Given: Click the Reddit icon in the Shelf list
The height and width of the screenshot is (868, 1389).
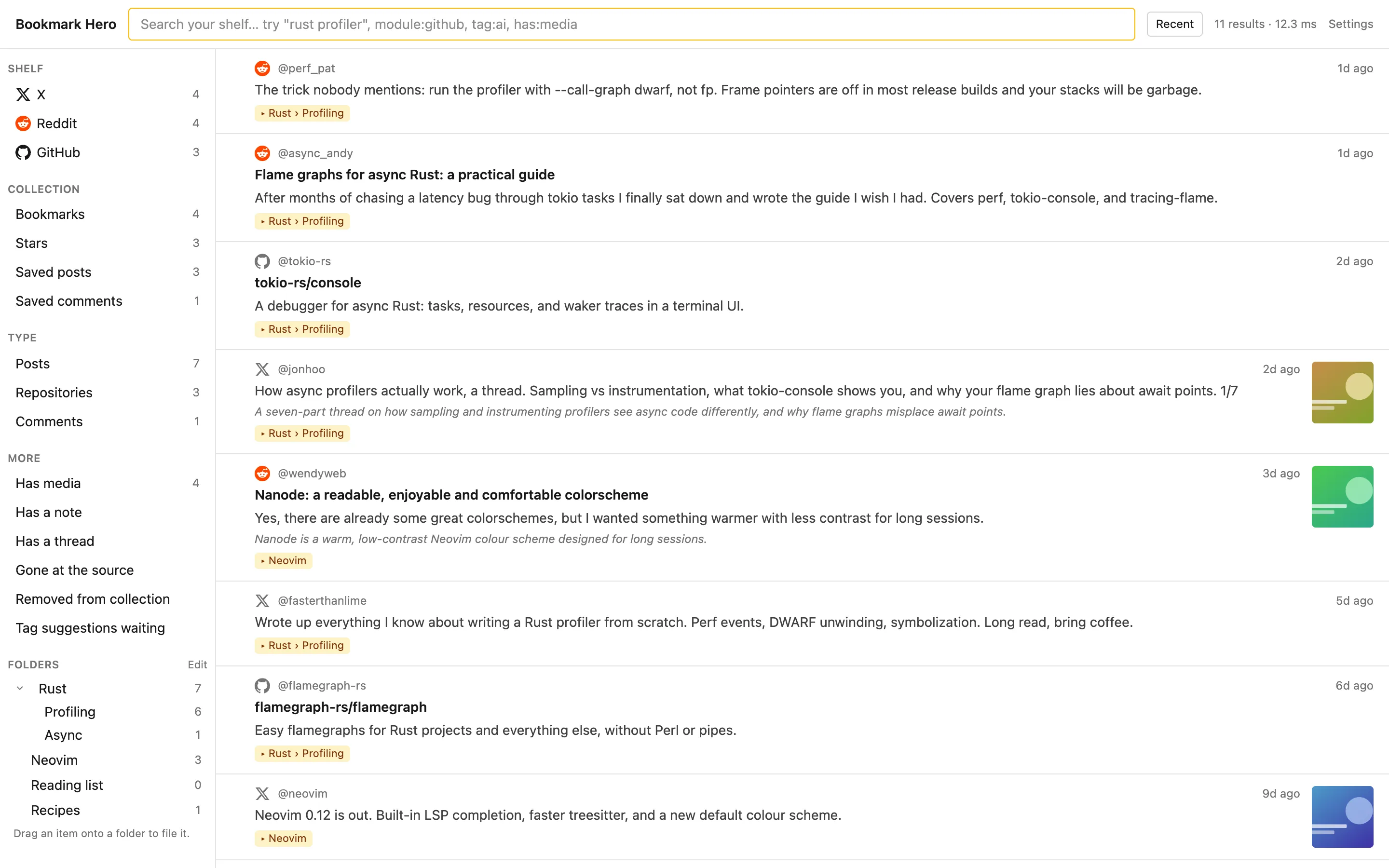Looking at the screenshot, I should tap(23, 123).
